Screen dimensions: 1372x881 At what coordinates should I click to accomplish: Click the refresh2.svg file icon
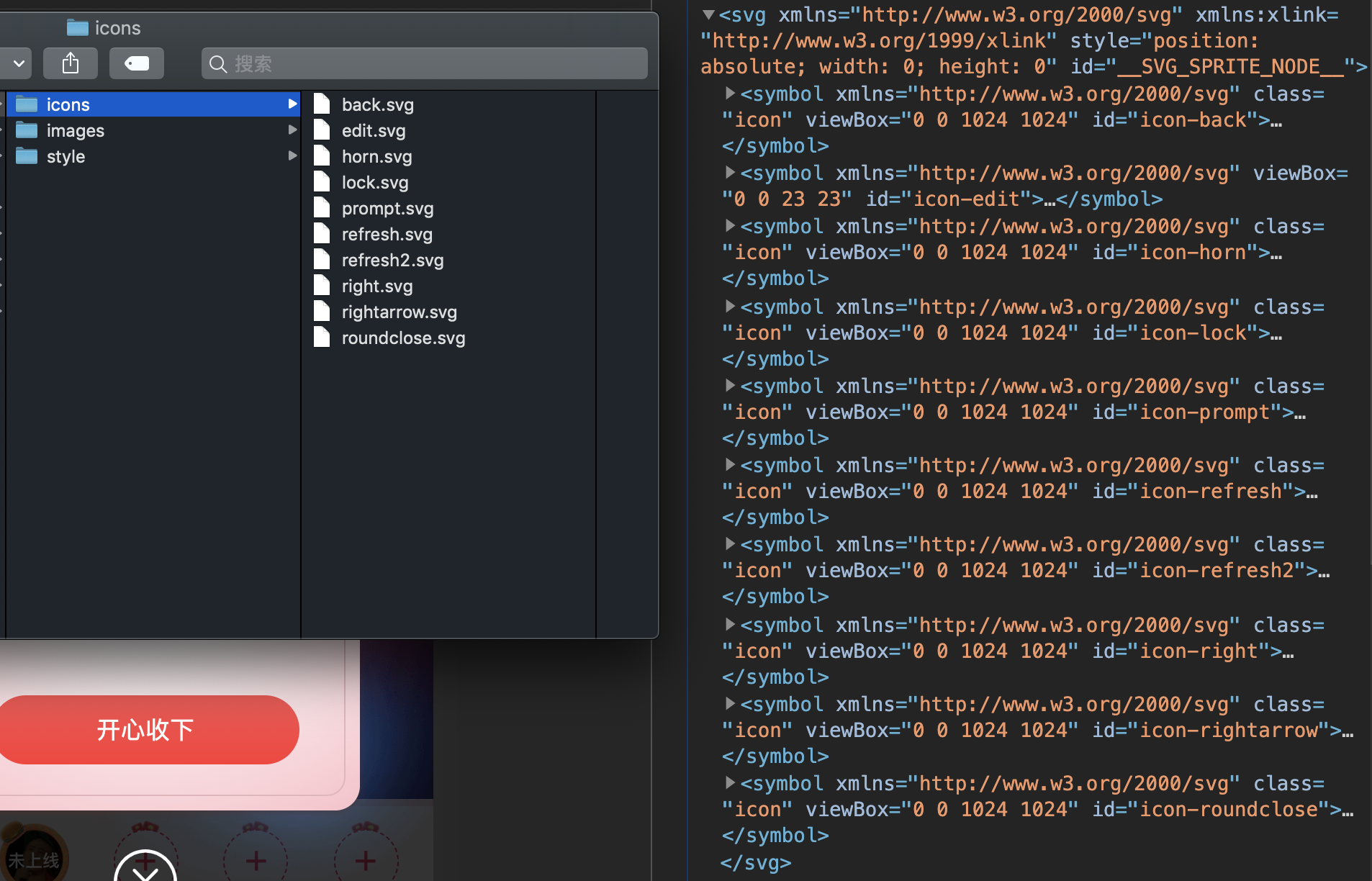click(x=322, y=259)
